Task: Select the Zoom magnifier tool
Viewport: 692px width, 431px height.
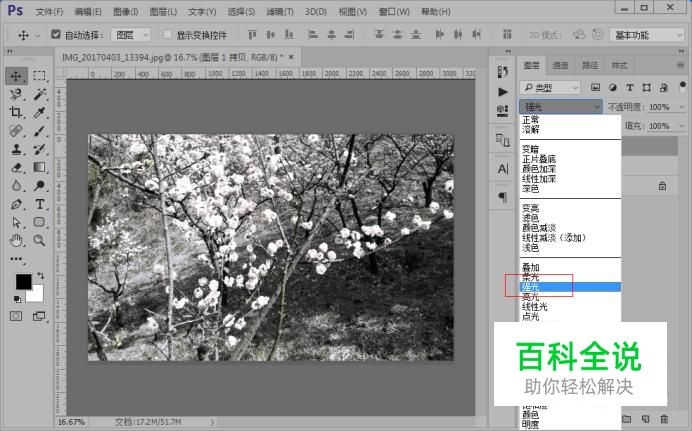Action: 40,240
